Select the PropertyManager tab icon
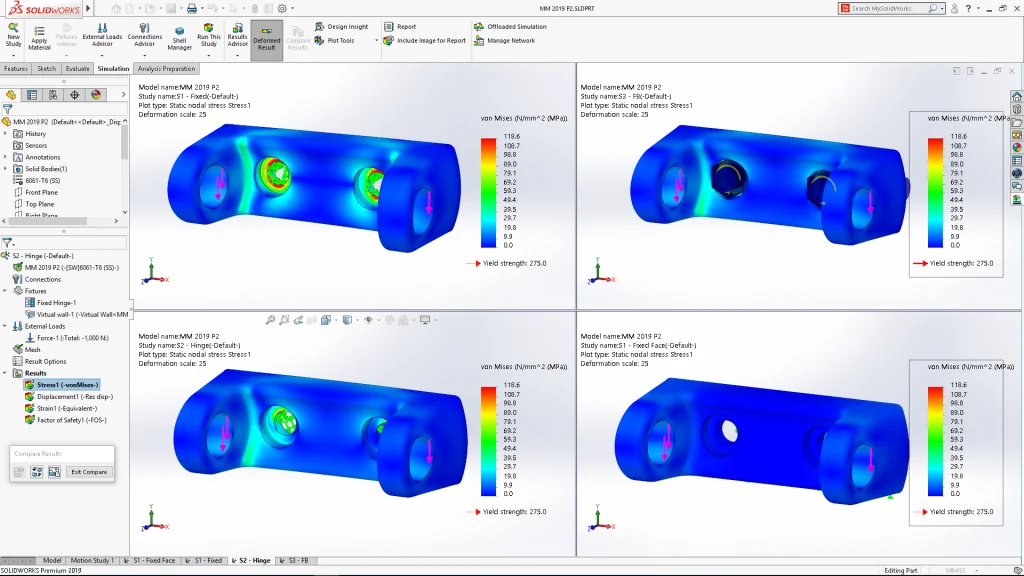The width and height of the screenshot is (1024, 576). pyautogui.click(x=32, y=95)
